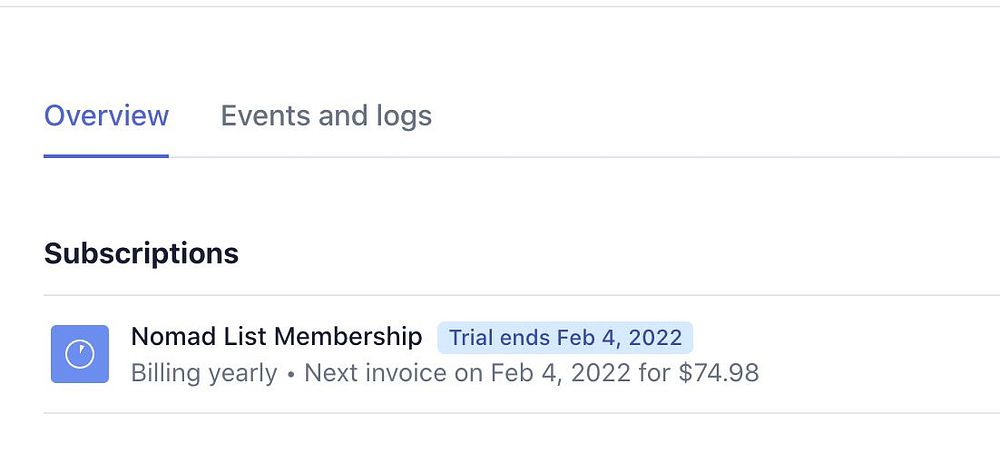1000x465 pixels.
Task: Click the blue underline beneath Overview
Action: [x=106, y=155]
